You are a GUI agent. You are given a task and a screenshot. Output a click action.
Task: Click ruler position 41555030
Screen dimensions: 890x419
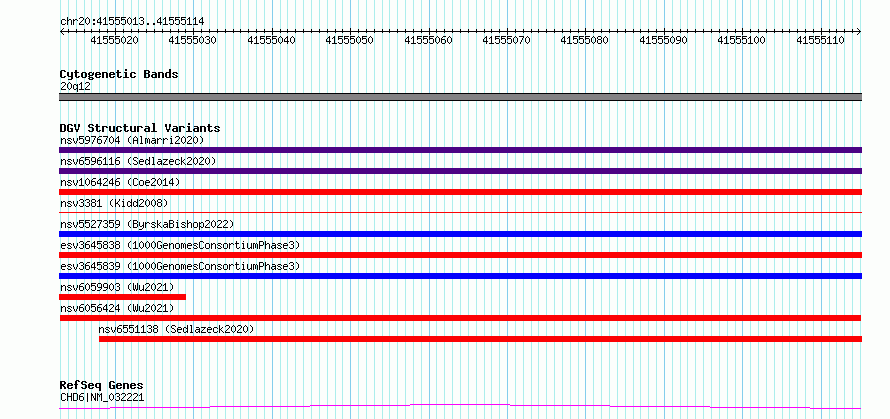194,40
